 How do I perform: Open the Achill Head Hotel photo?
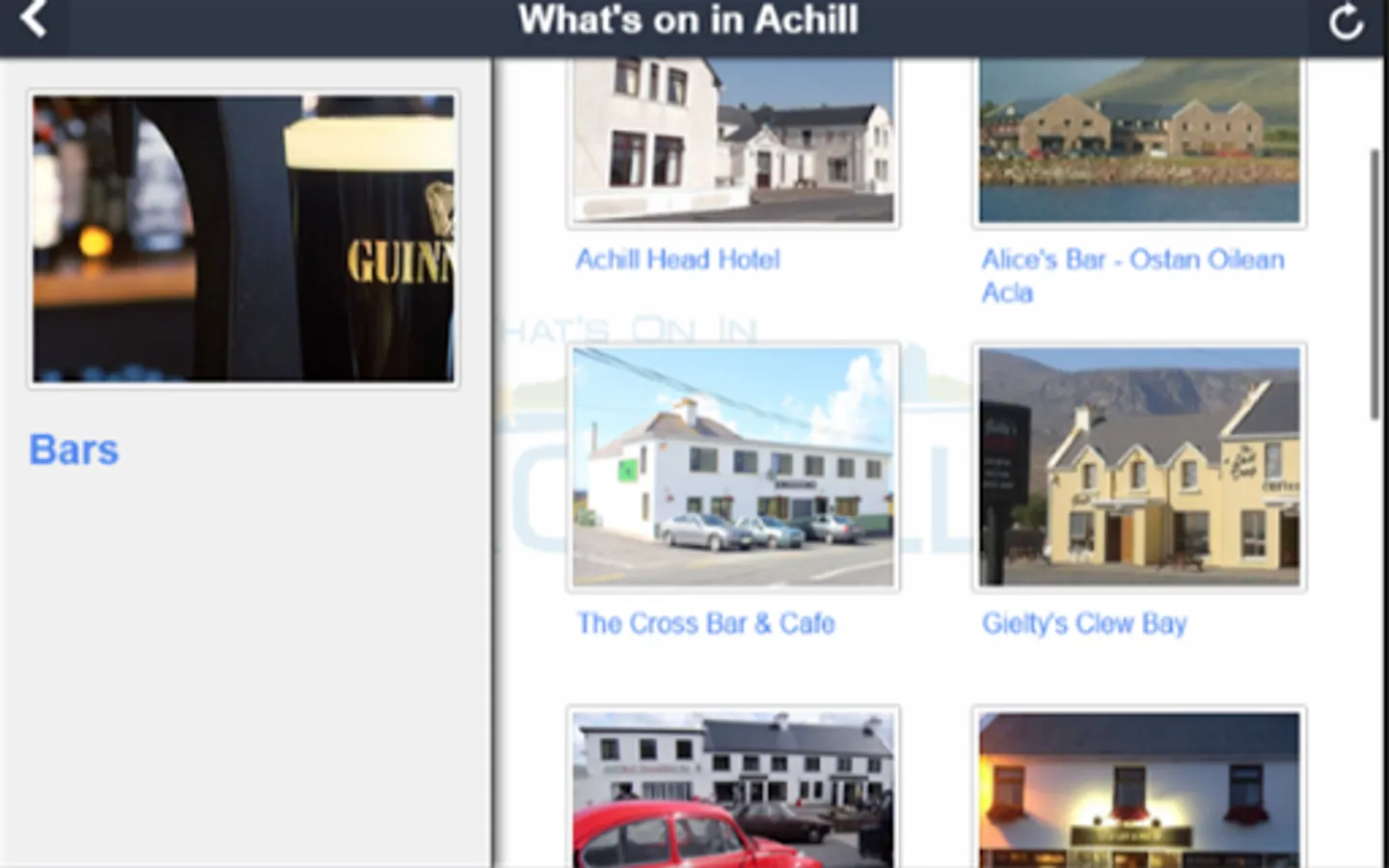coord(733,142)
